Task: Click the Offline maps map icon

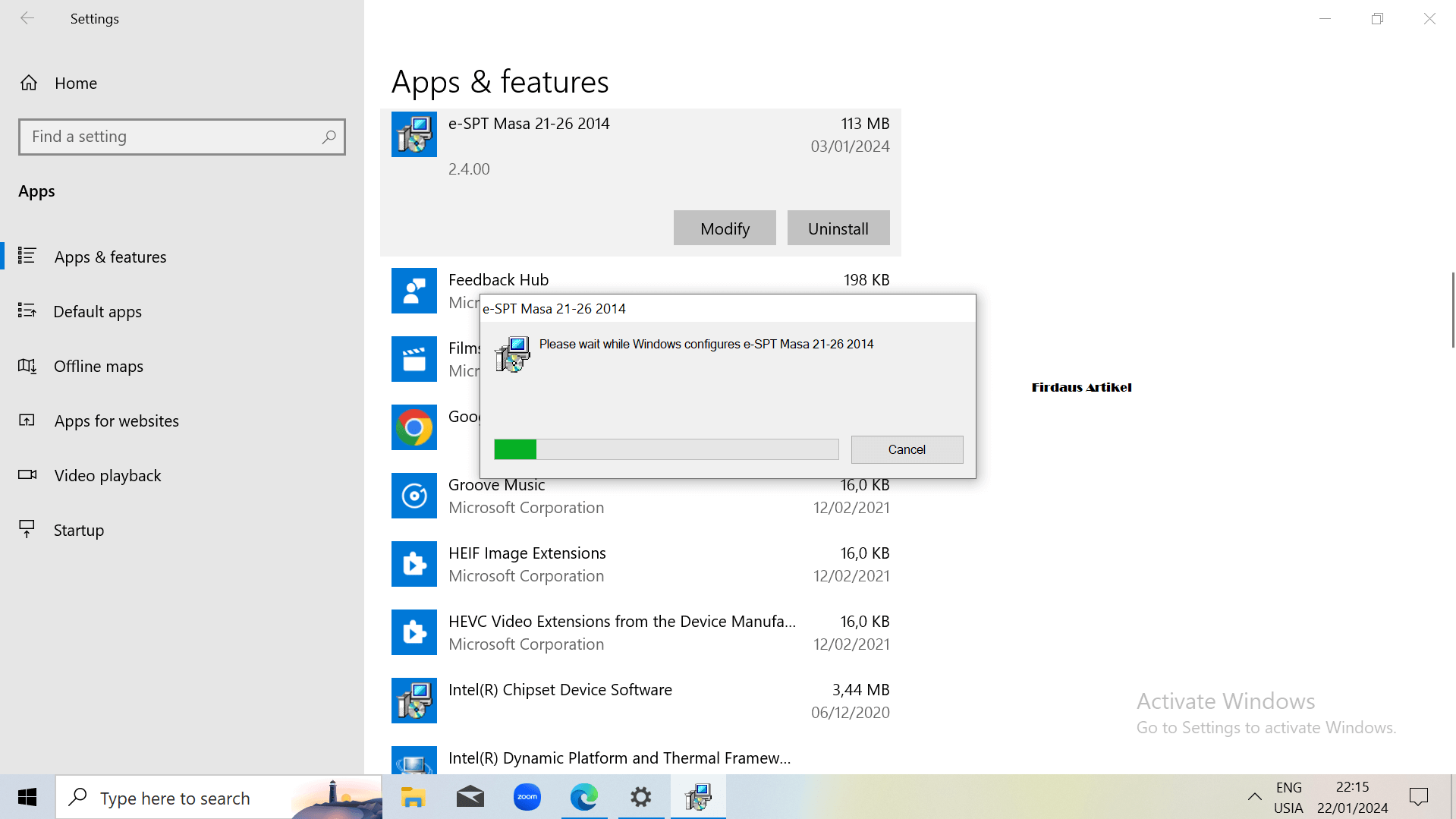Action: point(27,366)
